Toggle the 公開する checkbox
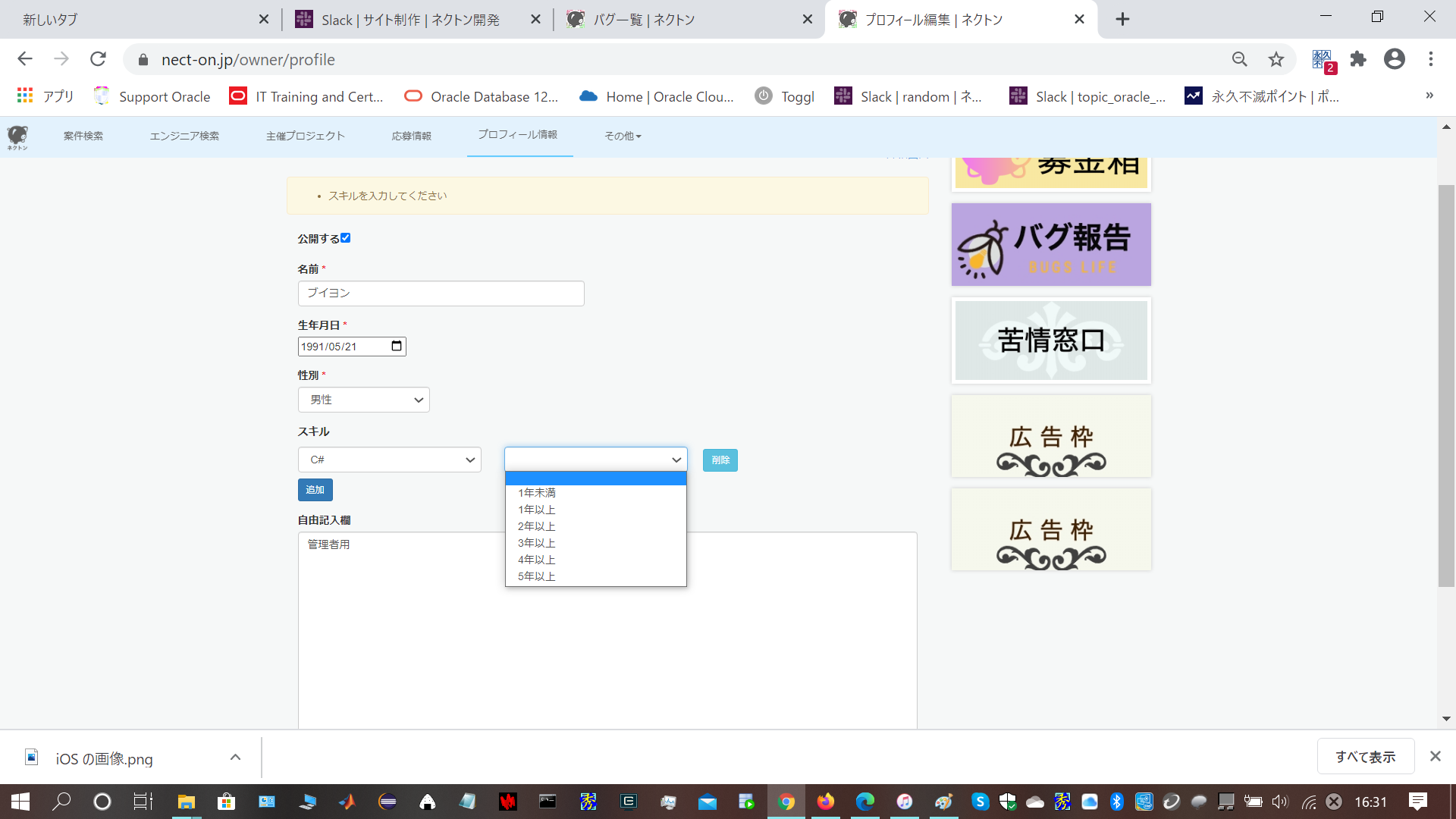Viewport: 1456px width, 819px height. click(346, 238)
